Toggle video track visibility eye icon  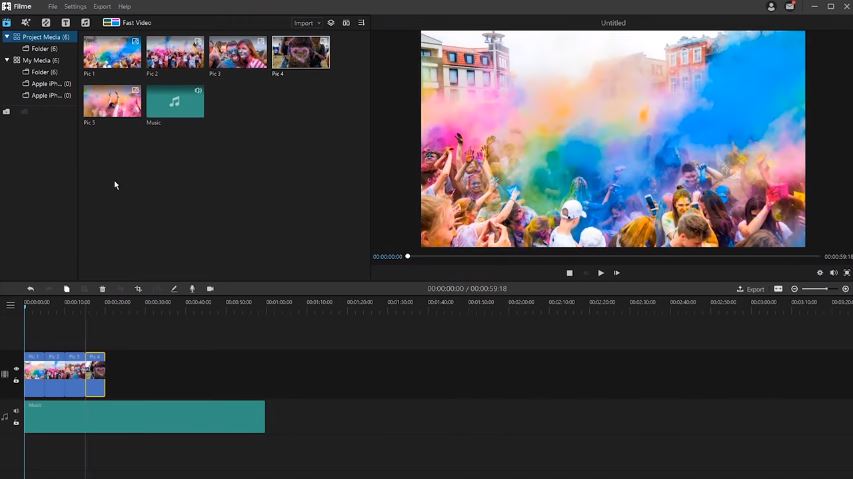click(16, 369)
